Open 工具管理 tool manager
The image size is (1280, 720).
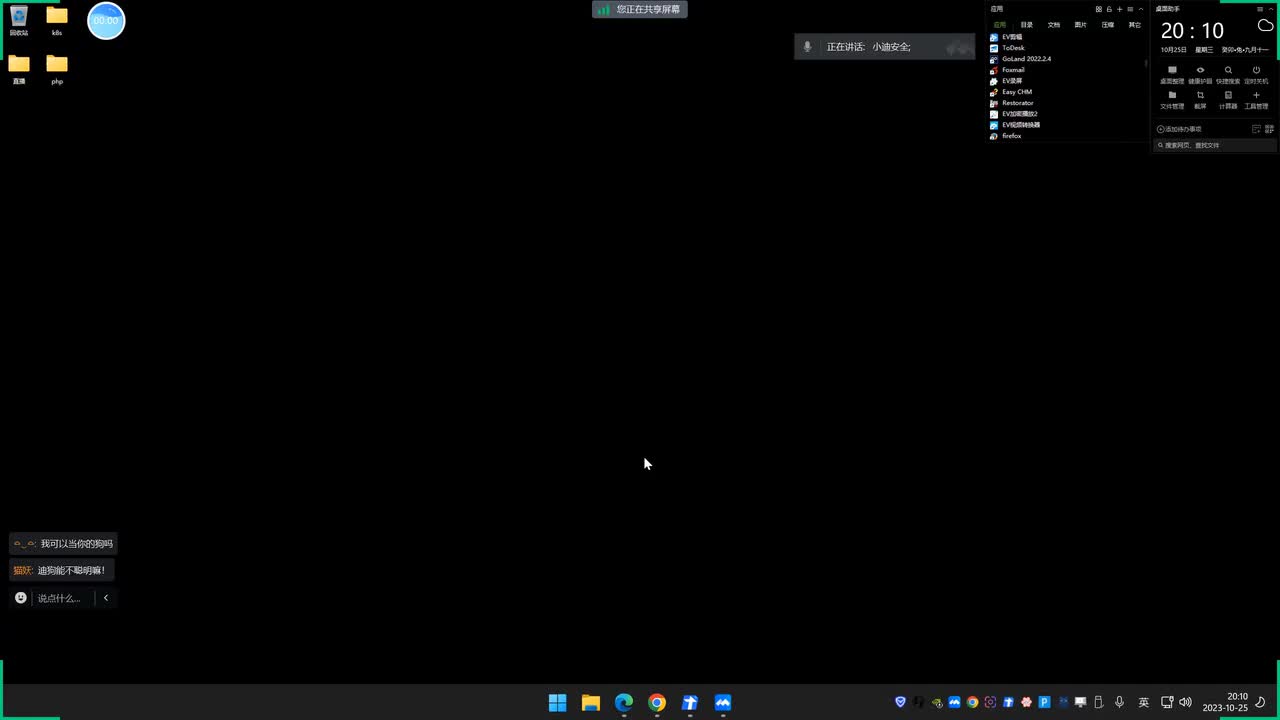(x=1256, y=100)
